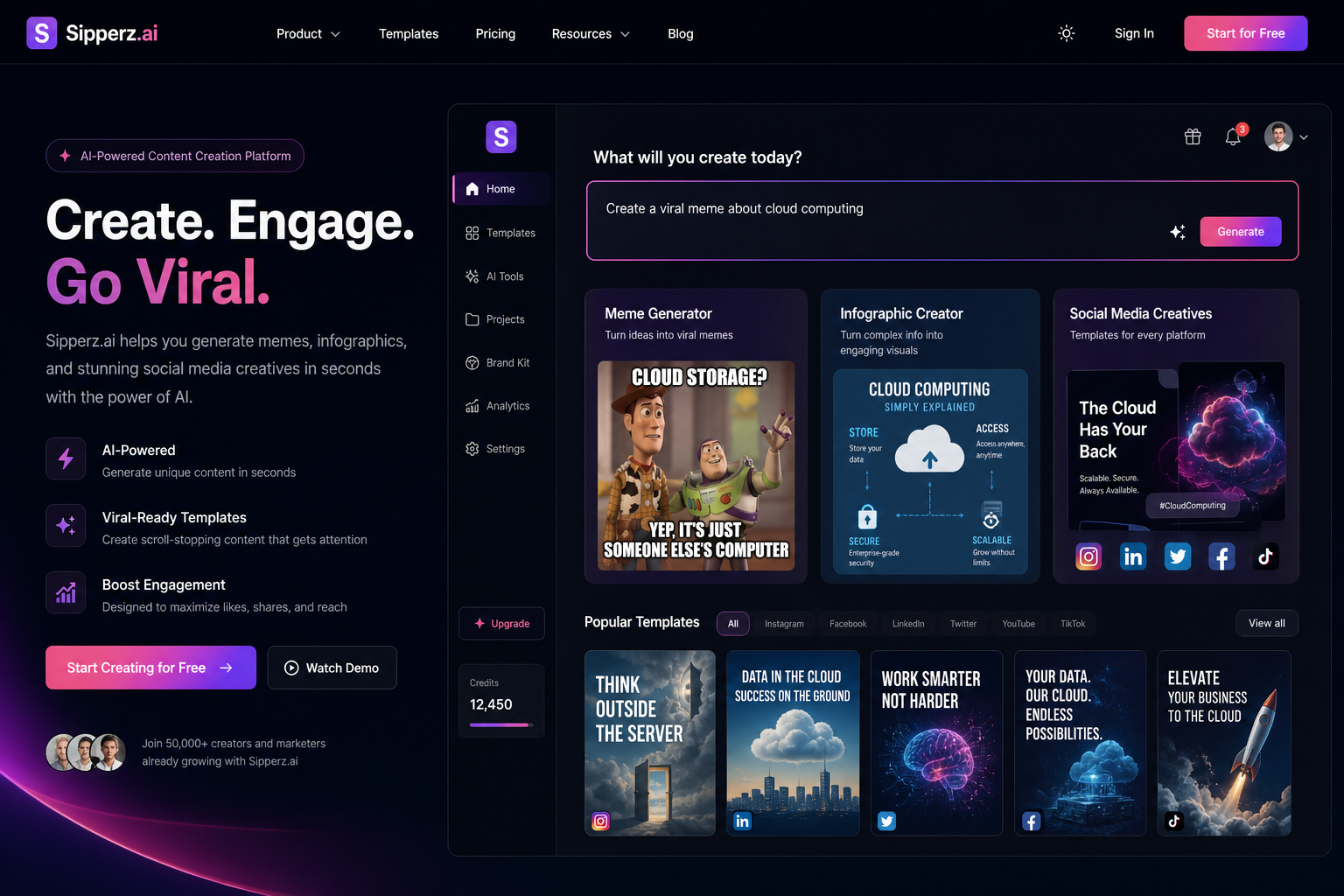The height and width of the screenshot is (896, 1344).
Task: Click the Upgrade button in sidebar
Action: point(501,624)
